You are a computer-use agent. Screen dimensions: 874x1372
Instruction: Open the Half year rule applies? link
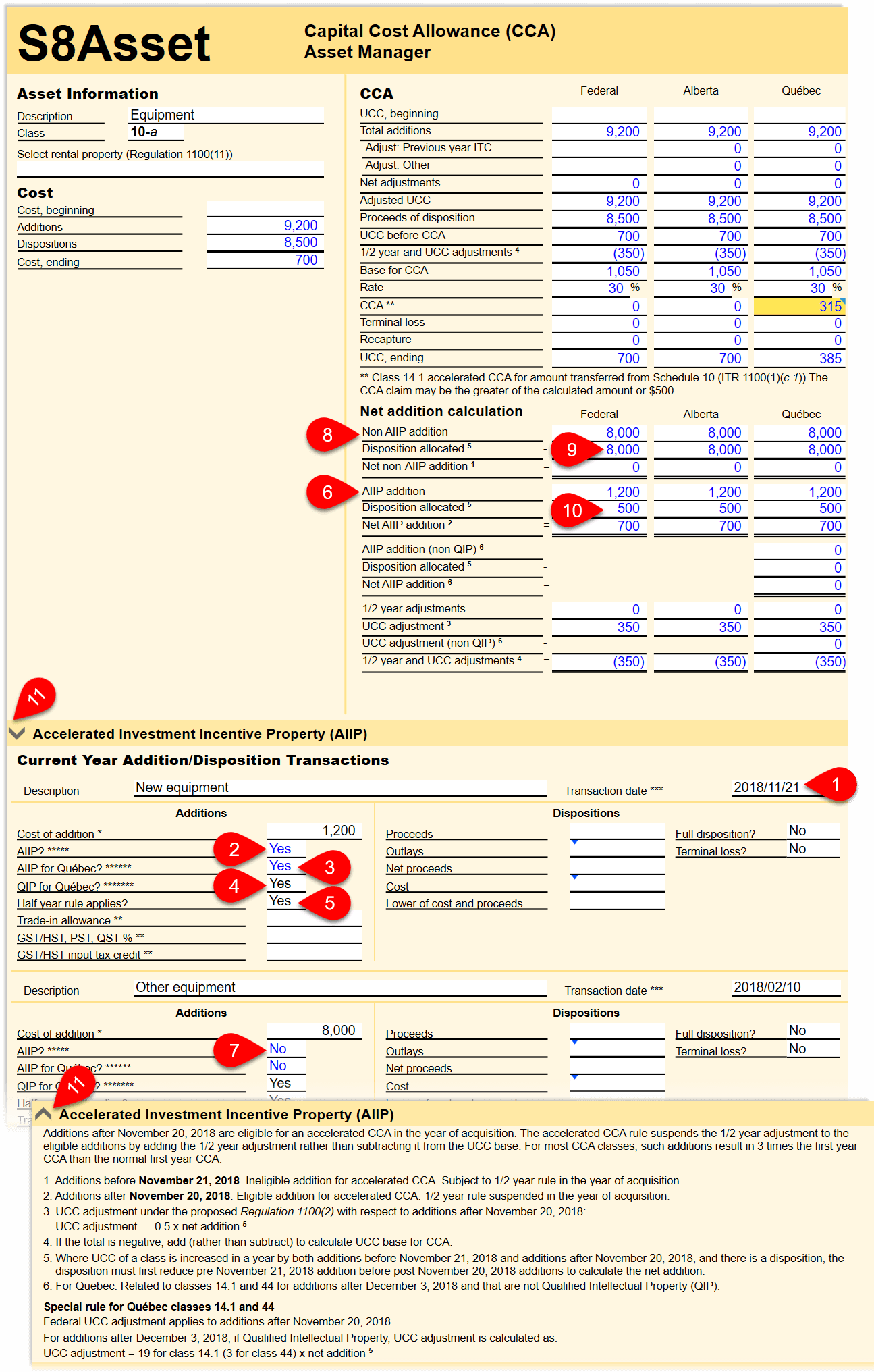click(72, 903)
